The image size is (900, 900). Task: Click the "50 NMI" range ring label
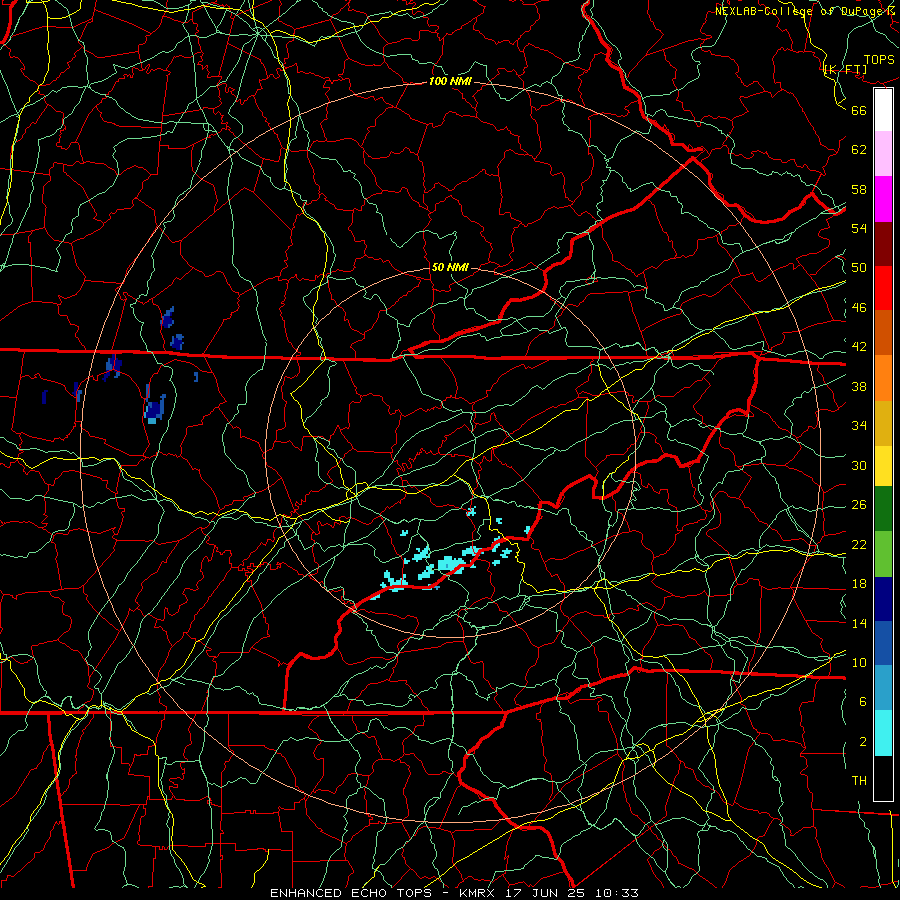[x=450, y=267]
